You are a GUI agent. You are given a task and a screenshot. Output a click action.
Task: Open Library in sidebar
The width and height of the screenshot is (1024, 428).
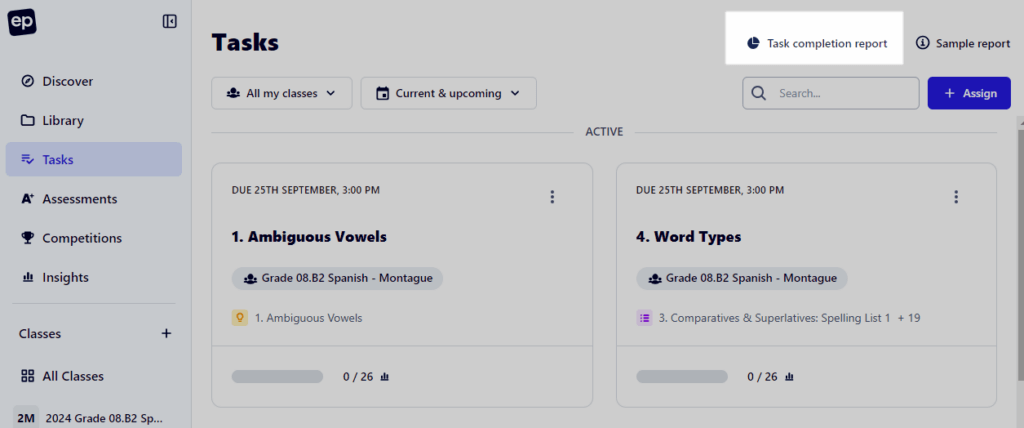(93, 121)
